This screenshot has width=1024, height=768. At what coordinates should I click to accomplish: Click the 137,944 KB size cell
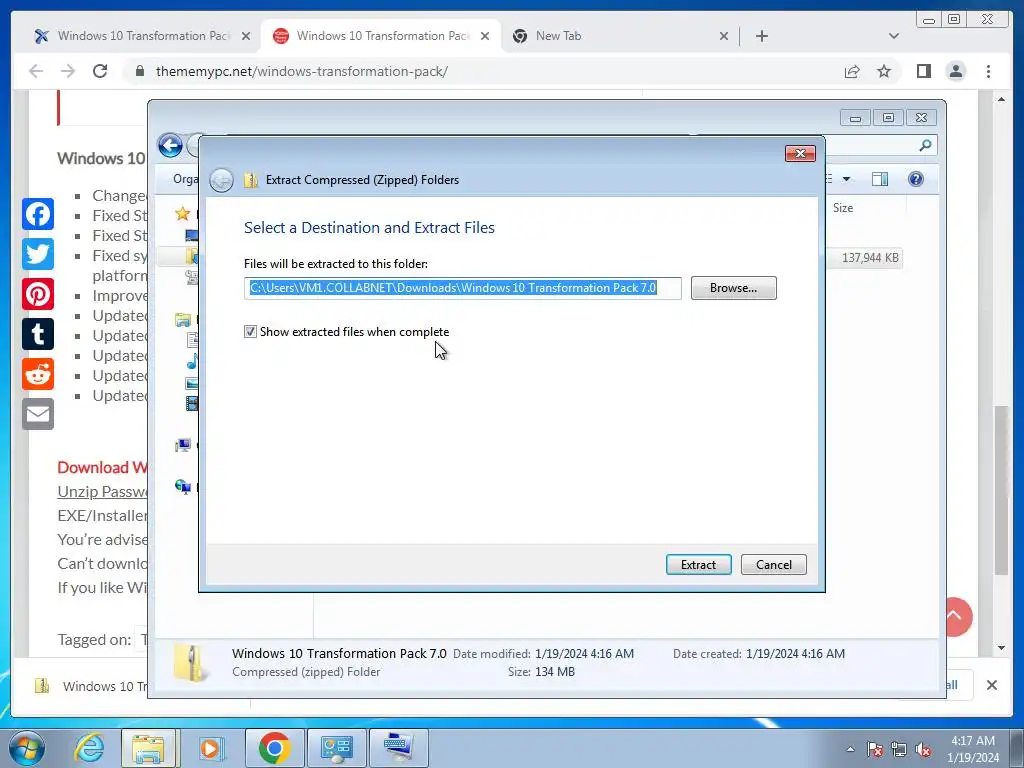coord(870,257)
